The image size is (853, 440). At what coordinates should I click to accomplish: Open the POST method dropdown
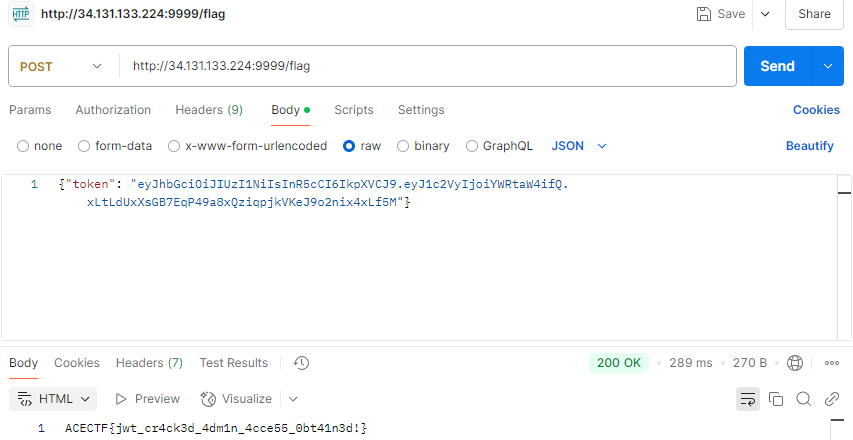click(61, 66)
